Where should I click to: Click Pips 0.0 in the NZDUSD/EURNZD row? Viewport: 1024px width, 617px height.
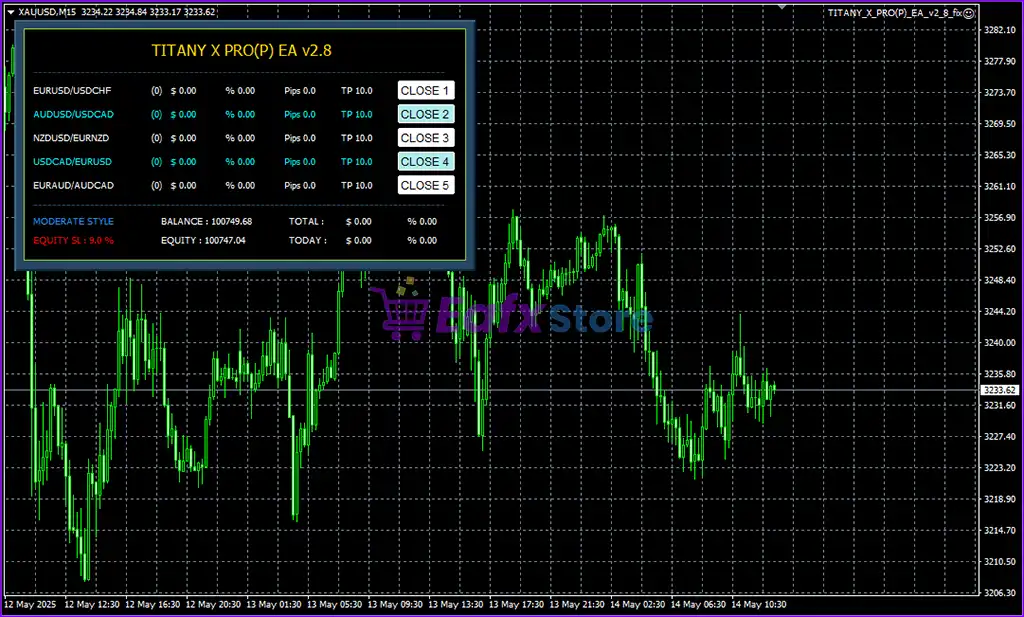[300, 138]
